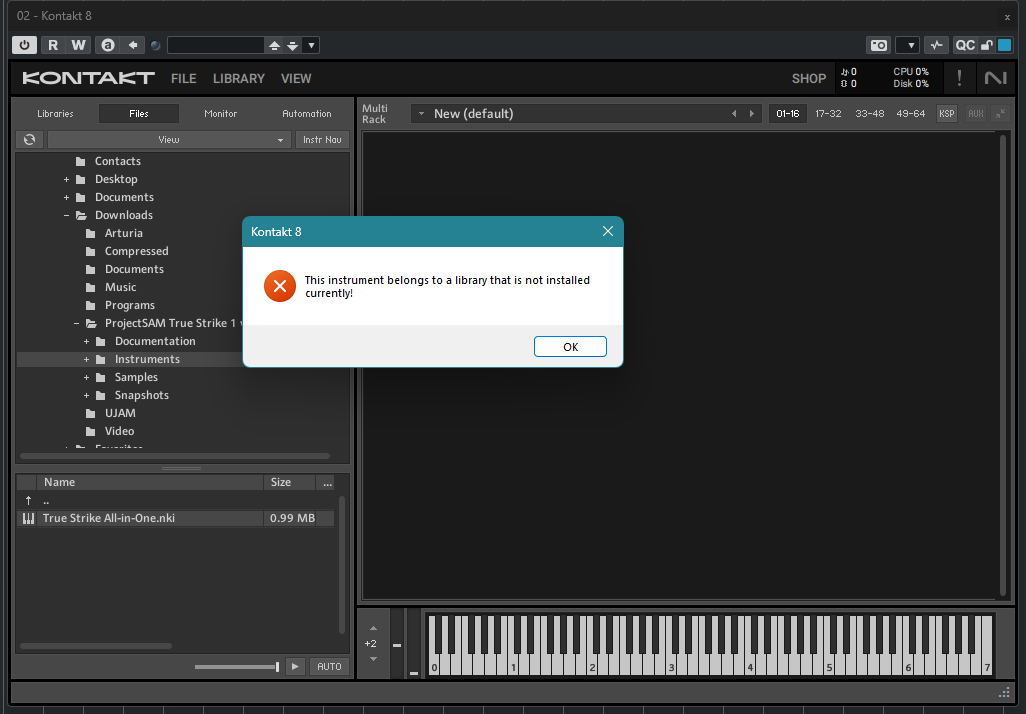Screen dimensions: 1026x714
Task: Expand the Samples folder
Action: pyautogui.click(x=86, y=377)
